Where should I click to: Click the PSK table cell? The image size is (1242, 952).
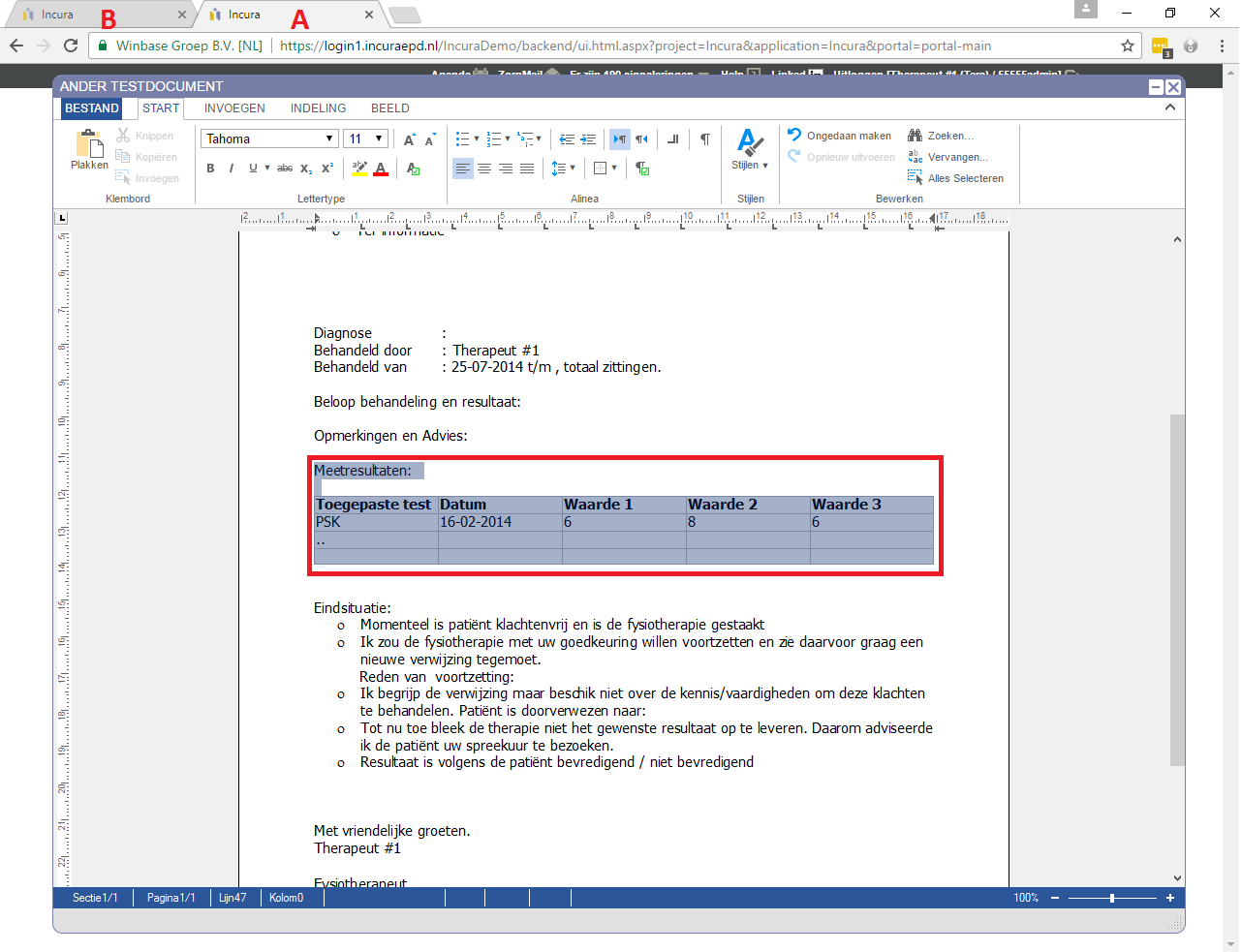pos(376,522)
